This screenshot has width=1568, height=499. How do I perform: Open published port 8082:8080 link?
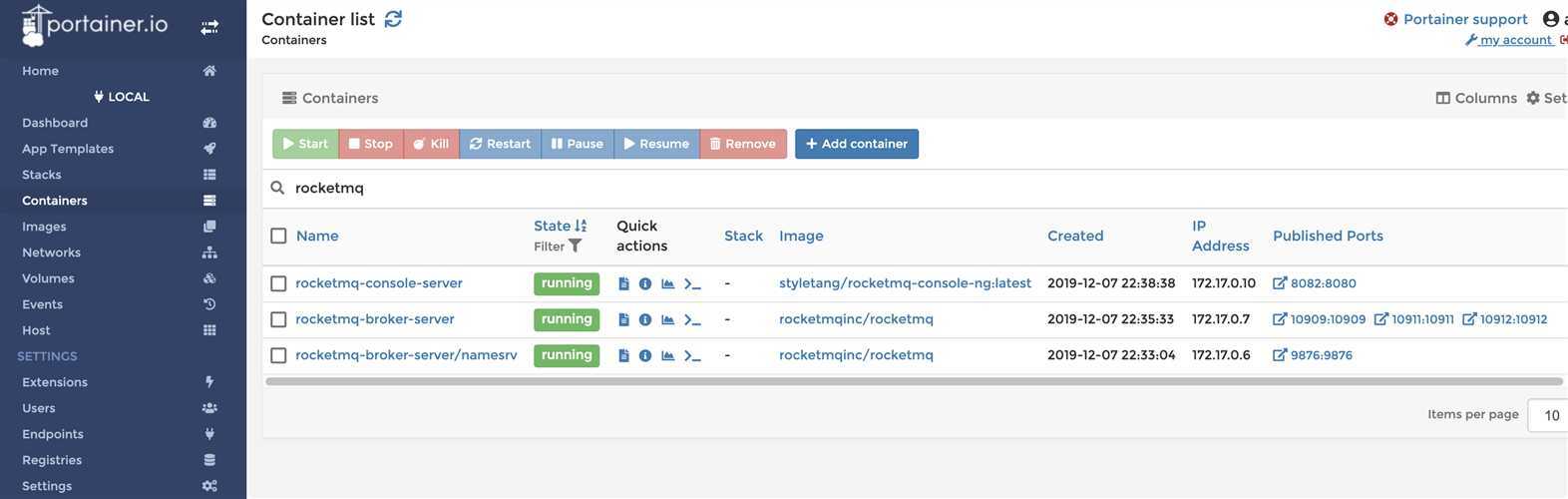point(1315,283)
